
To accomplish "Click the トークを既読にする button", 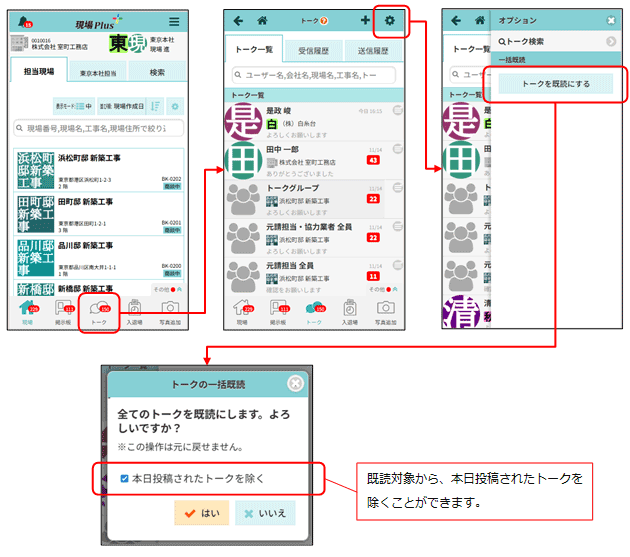I will pos(555,84).
